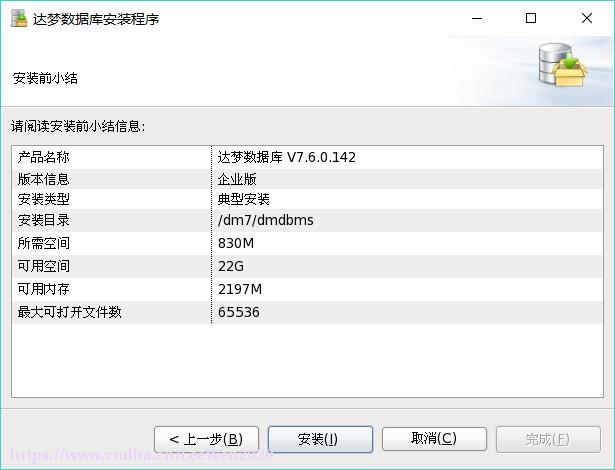Select the 安装目录 row label
The image size is (615, 470).
click(44, 220)
